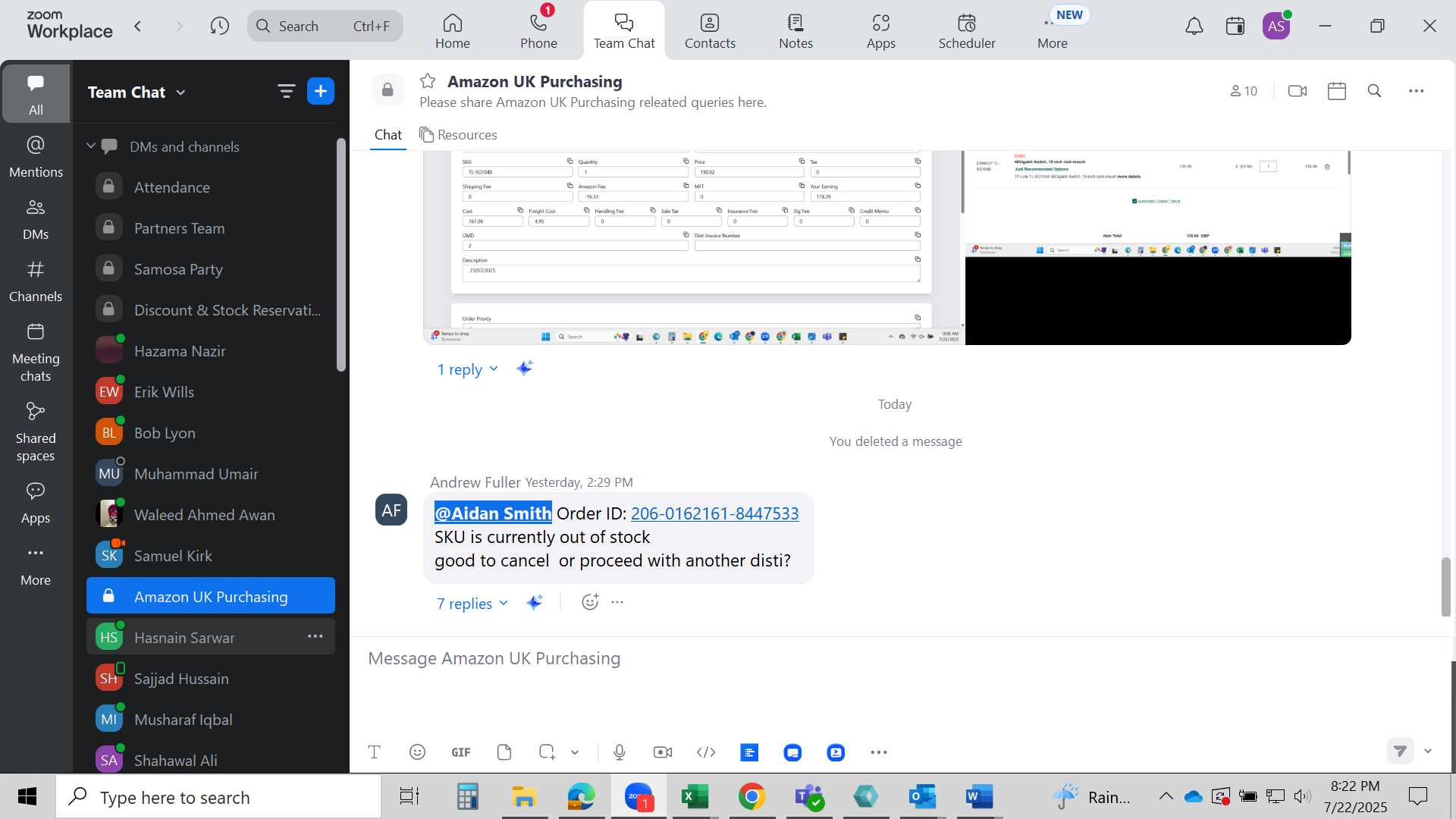Open the Home tab
This screenshot has height=819, width=1456.
coord(452,31)
